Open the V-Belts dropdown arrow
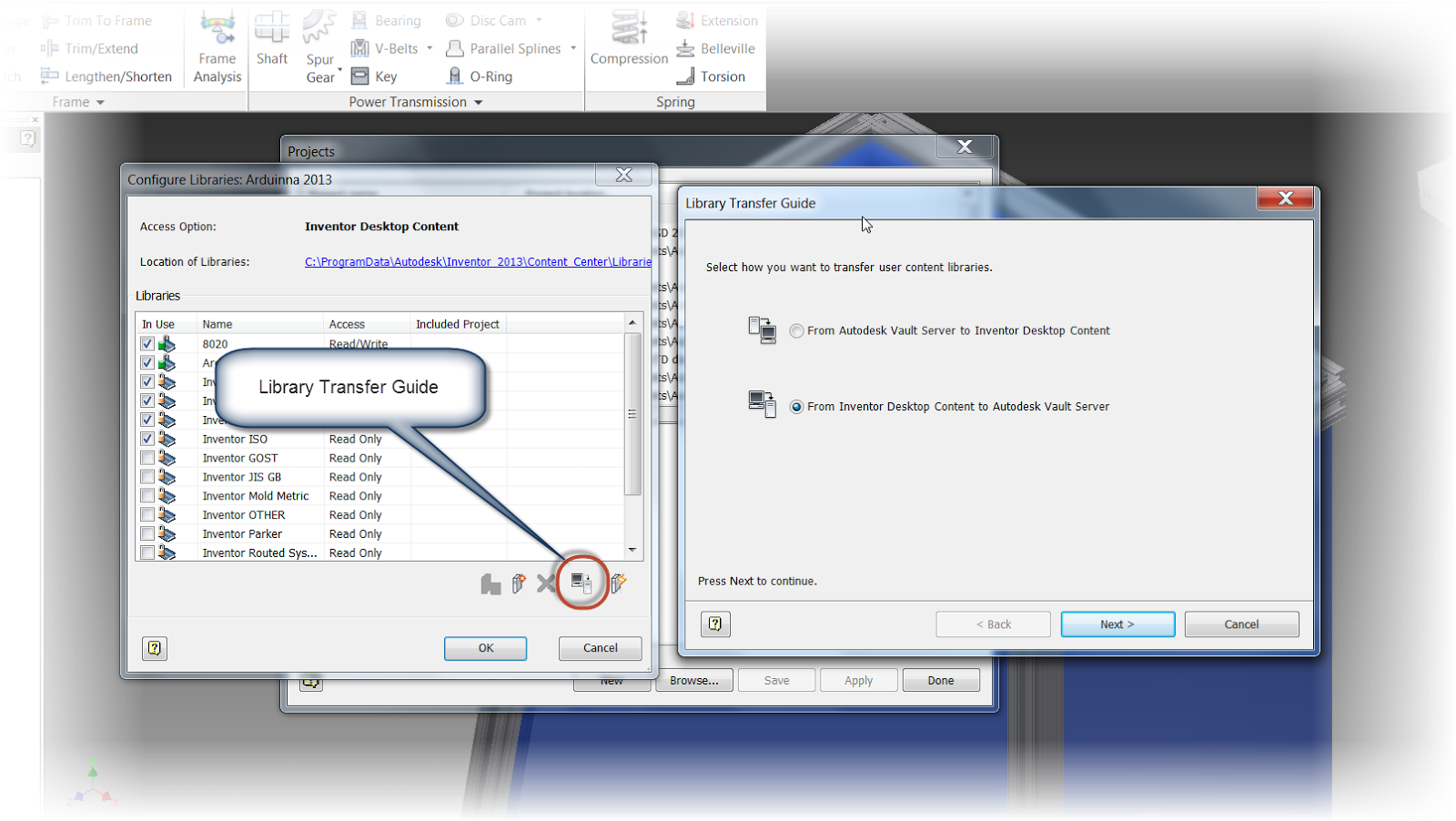Screen dimensions: 1456x821 [x=430, y=48]
